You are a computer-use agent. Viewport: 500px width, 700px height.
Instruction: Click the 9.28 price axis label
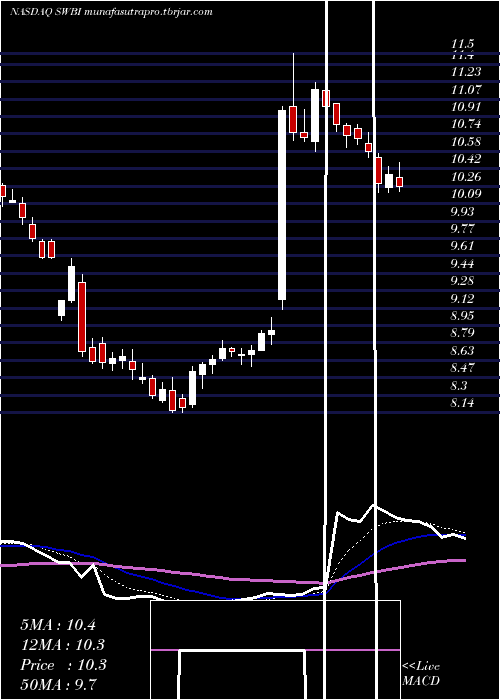(x=462, y=281)
